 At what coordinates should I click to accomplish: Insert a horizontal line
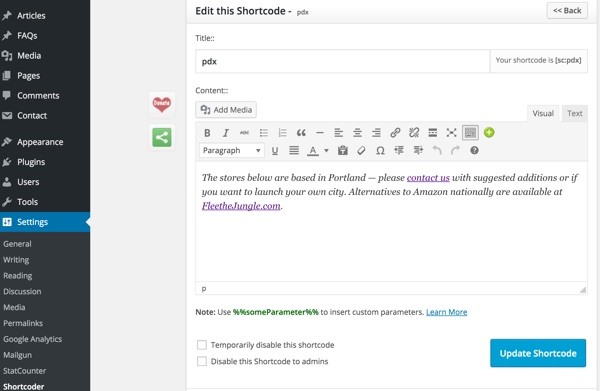(x=320, y=133)
